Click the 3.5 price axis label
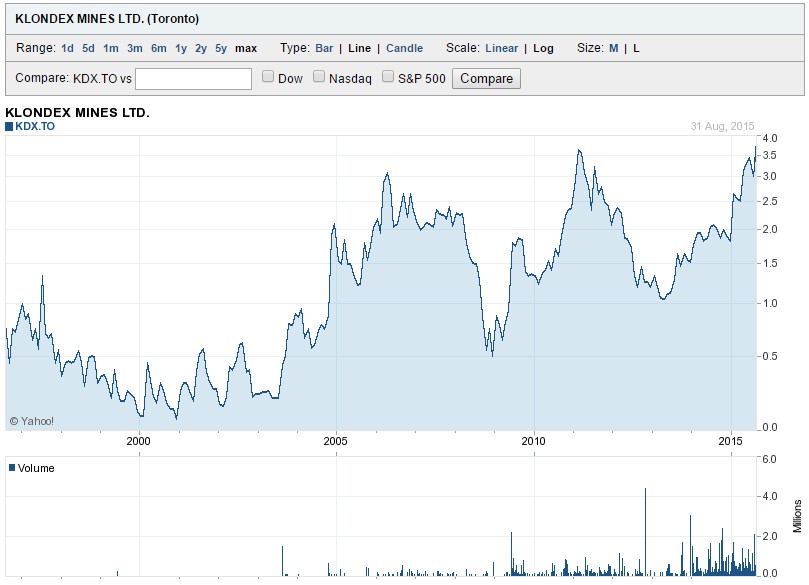Image resolution: width=809 pixels, height=585 pixels. point(770,155)
